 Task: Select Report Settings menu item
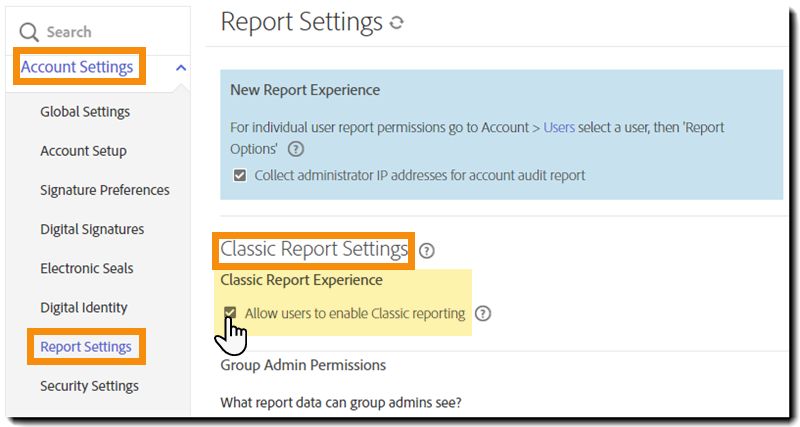coord(86,347)
